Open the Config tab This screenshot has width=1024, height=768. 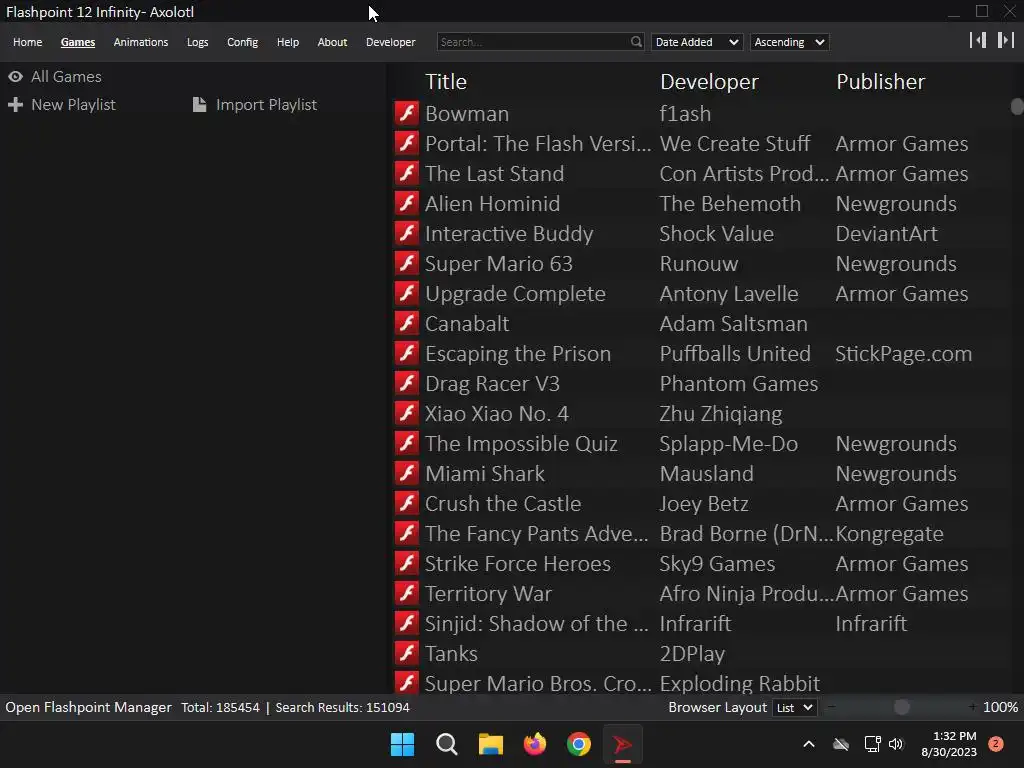tap(242, 42)
